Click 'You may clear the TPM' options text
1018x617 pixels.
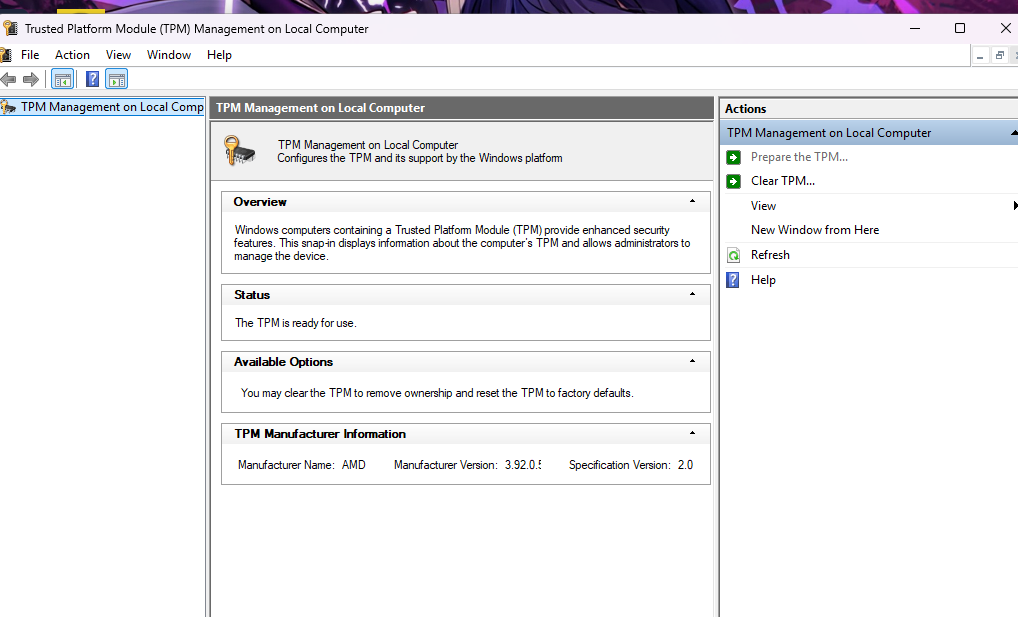click(x=437, y=393)
